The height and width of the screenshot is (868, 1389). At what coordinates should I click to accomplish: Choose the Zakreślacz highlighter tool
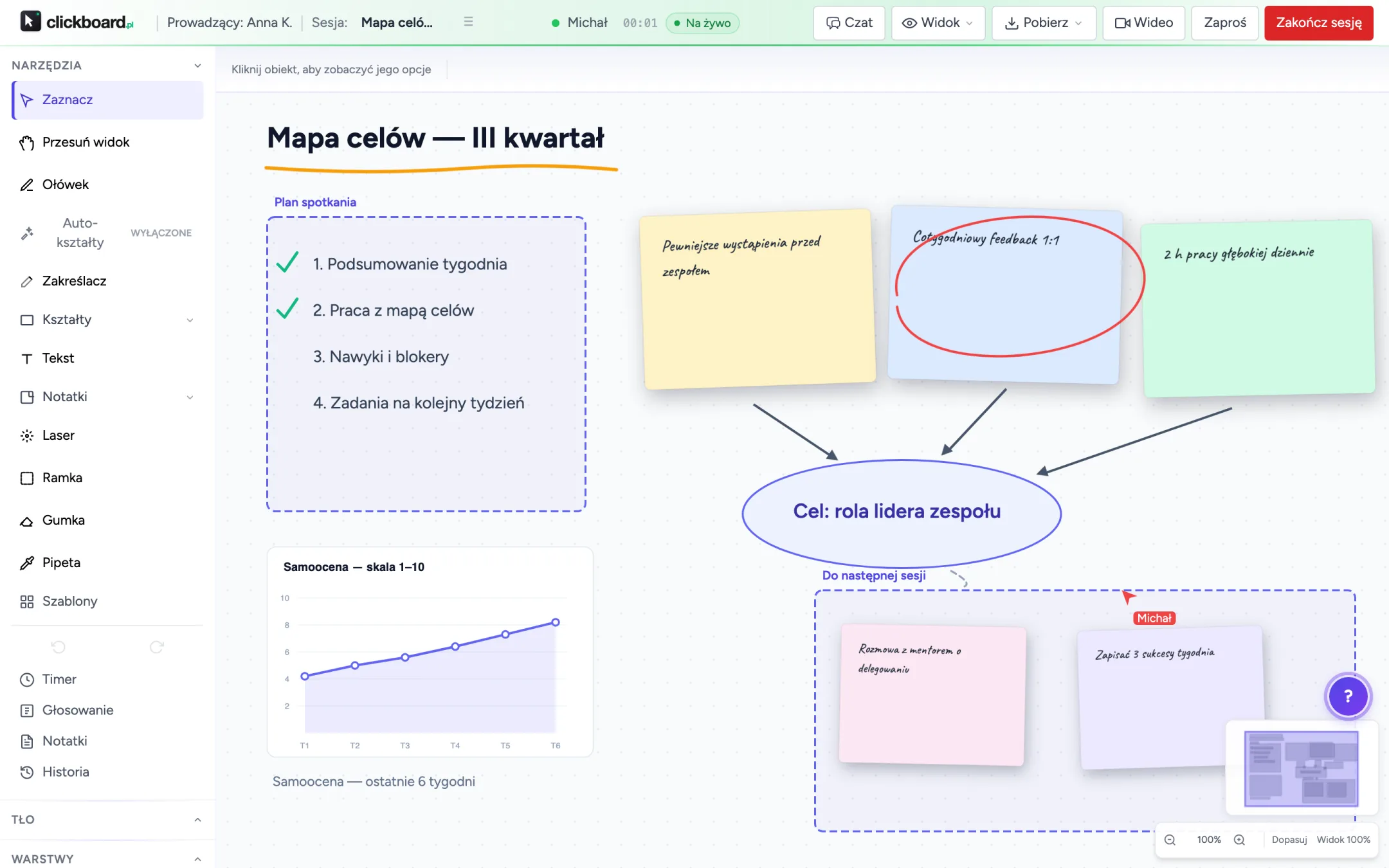(x=107, y=281)
